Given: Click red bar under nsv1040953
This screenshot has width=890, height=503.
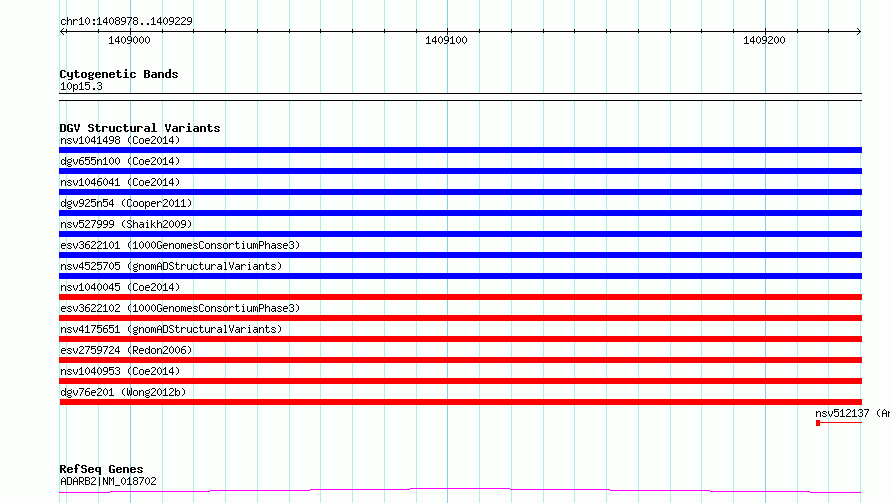Looking at the screenshot, I should point(460,381).
